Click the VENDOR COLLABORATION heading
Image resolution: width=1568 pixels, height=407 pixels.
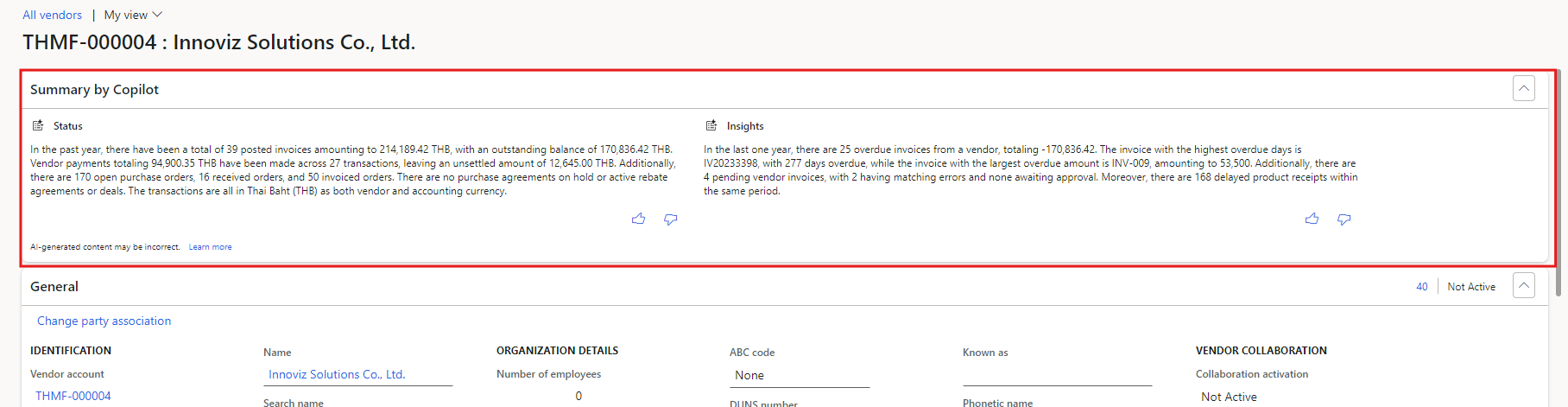[x=1261, y=351]
